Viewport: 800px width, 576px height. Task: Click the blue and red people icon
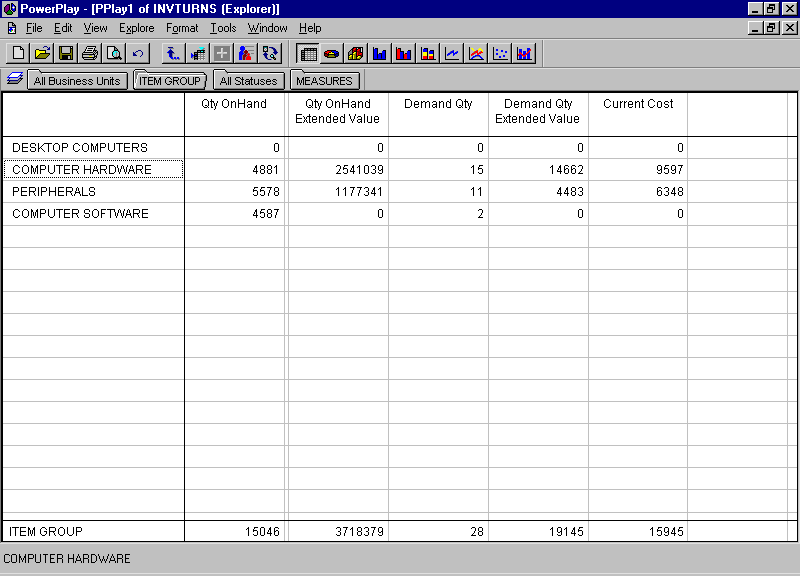[245, 53]
